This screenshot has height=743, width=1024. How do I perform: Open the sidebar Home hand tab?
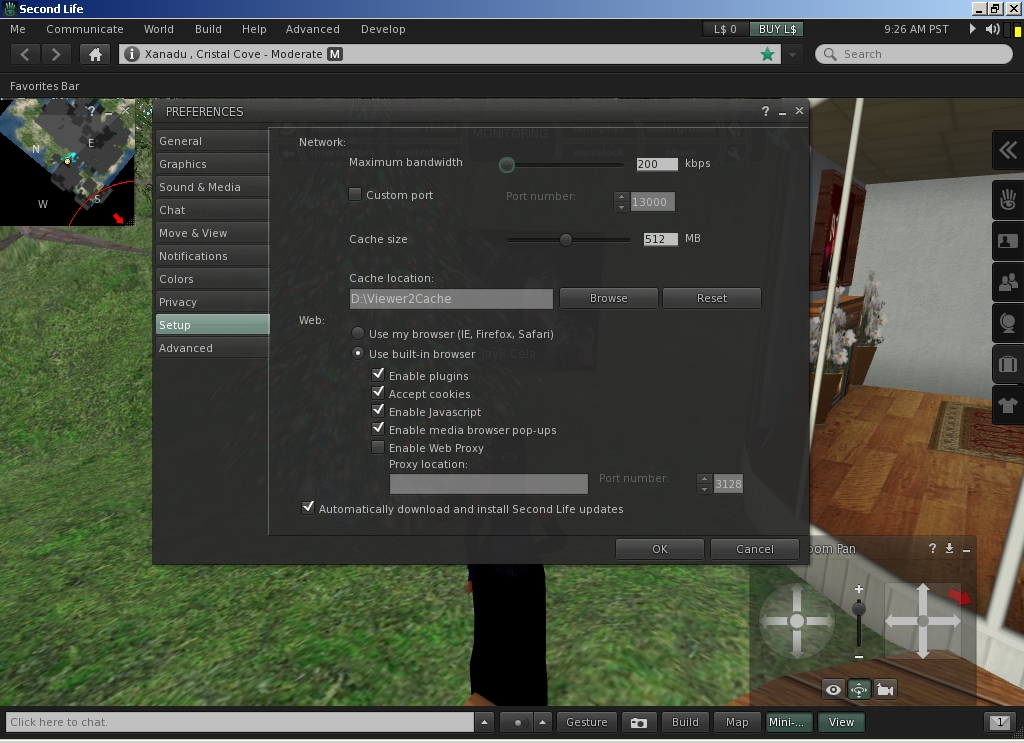click(1008, 200)
